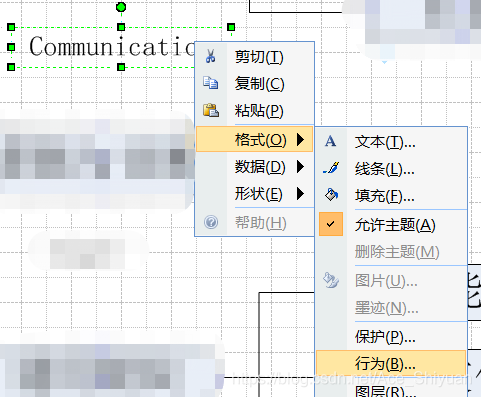Viewport: 481px width, 397px height.
Task: Open 保护(P)... dialog
Action: pos(391,337)
